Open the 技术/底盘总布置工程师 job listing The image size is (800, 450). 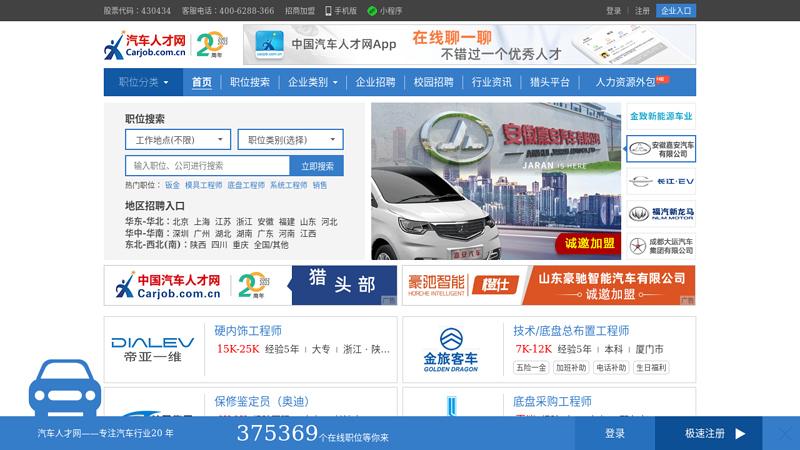[571, 331]
